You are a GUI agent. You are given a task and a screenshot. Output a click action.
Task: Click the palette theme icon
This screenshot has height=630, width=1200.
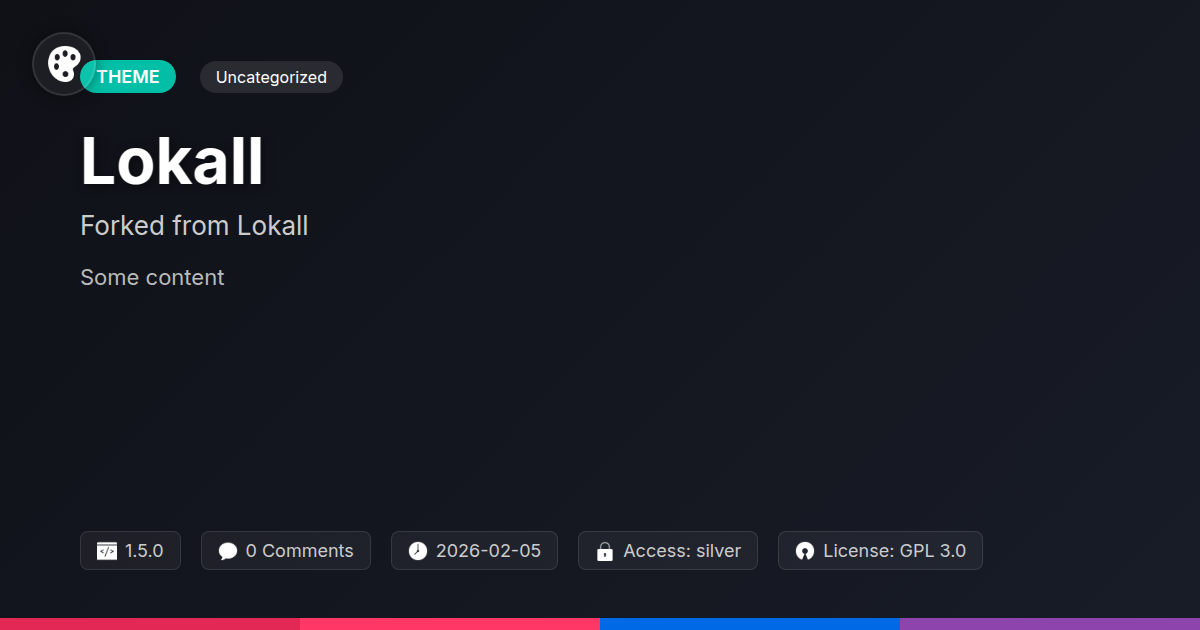pos(64,64)
